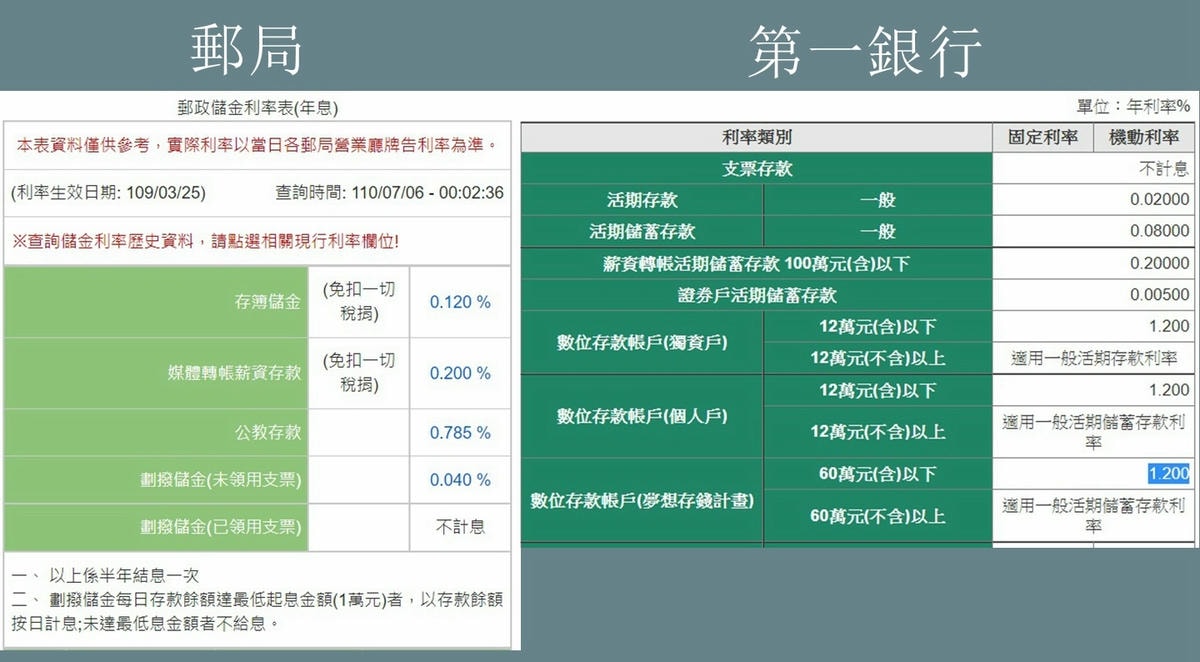
Task: Click the 活期儲蓄存款 row label
Action: click(x=642, y=231)
